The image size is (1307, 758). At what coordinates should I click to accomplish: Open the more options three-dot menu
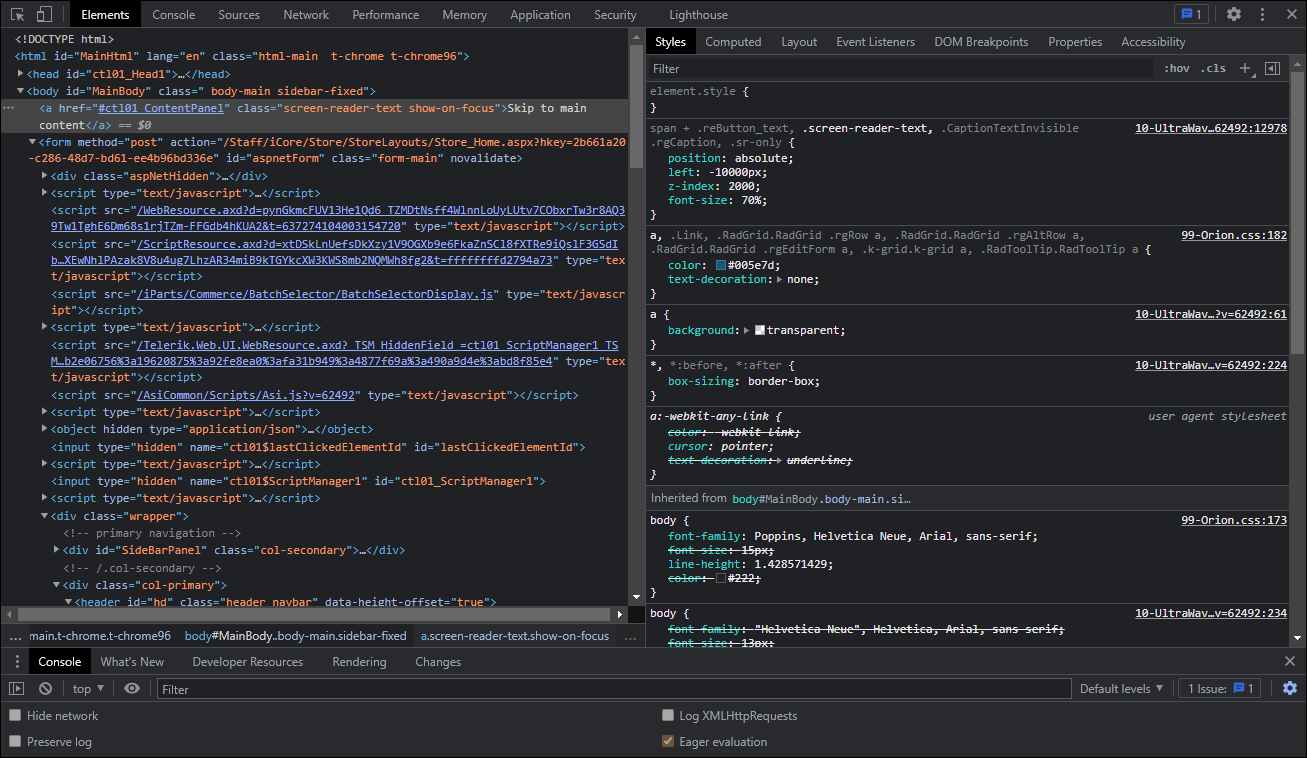(1262, 14)
